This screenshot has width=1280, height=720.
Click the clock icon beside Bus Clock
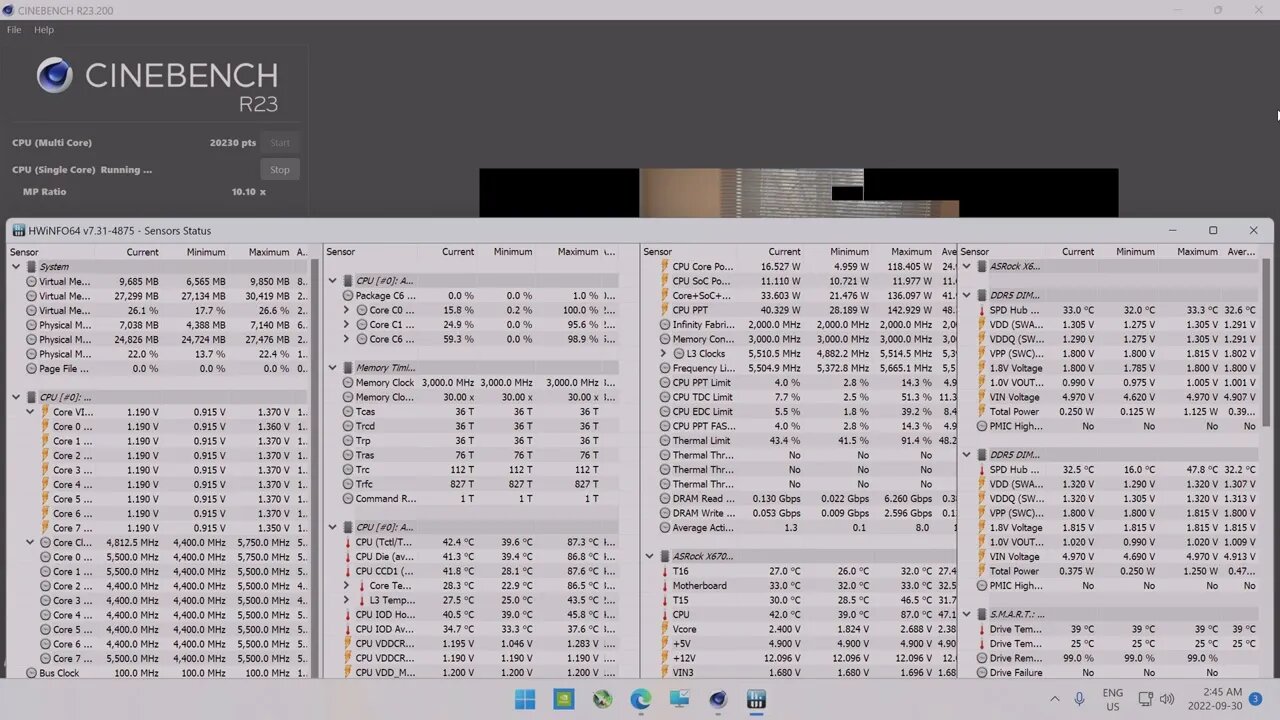(31, 673)
